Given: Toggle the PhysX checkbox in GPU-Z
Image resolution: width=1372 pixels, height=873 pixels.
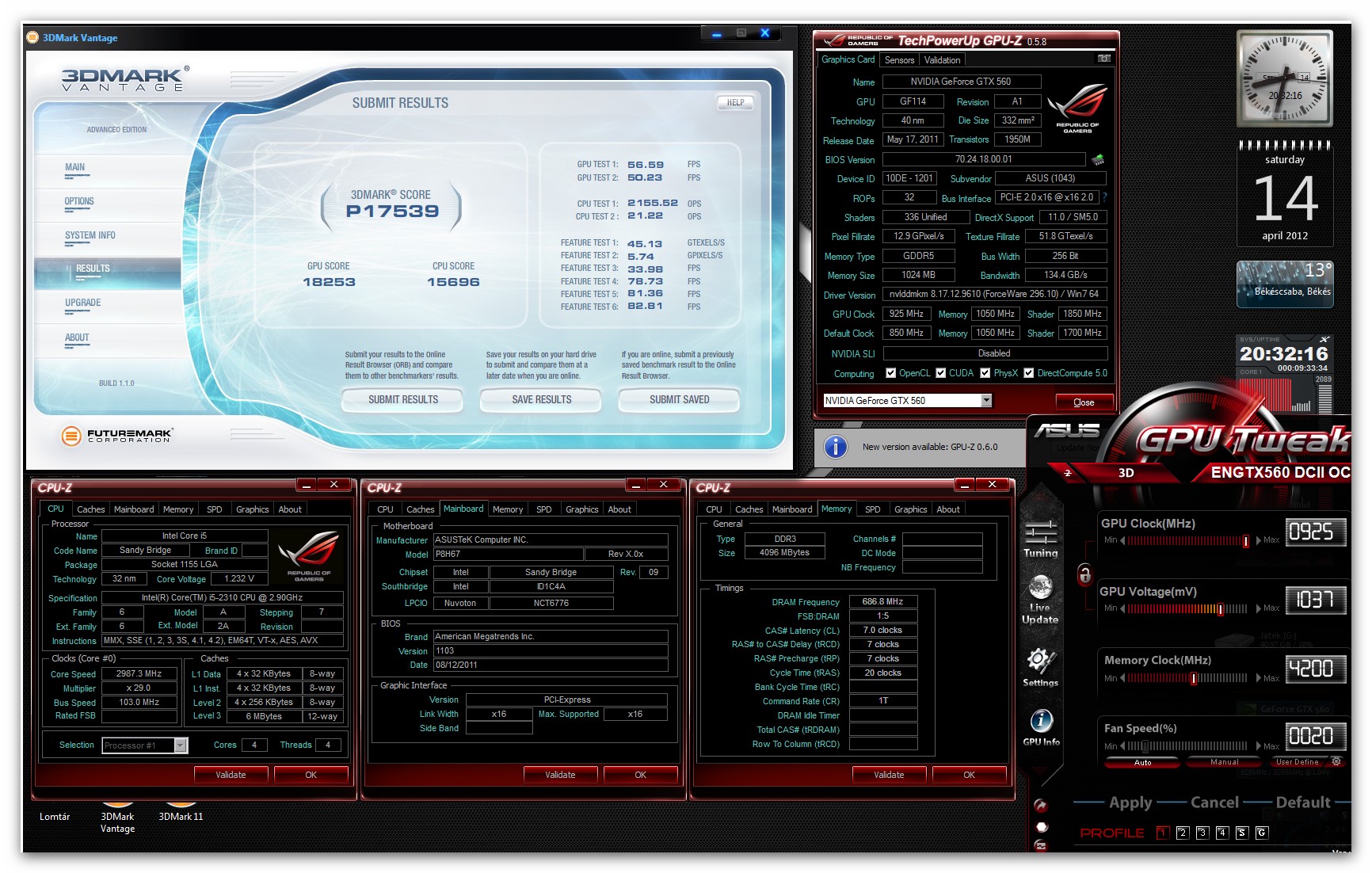Looking at the screenshot, I should click(985, 373).
